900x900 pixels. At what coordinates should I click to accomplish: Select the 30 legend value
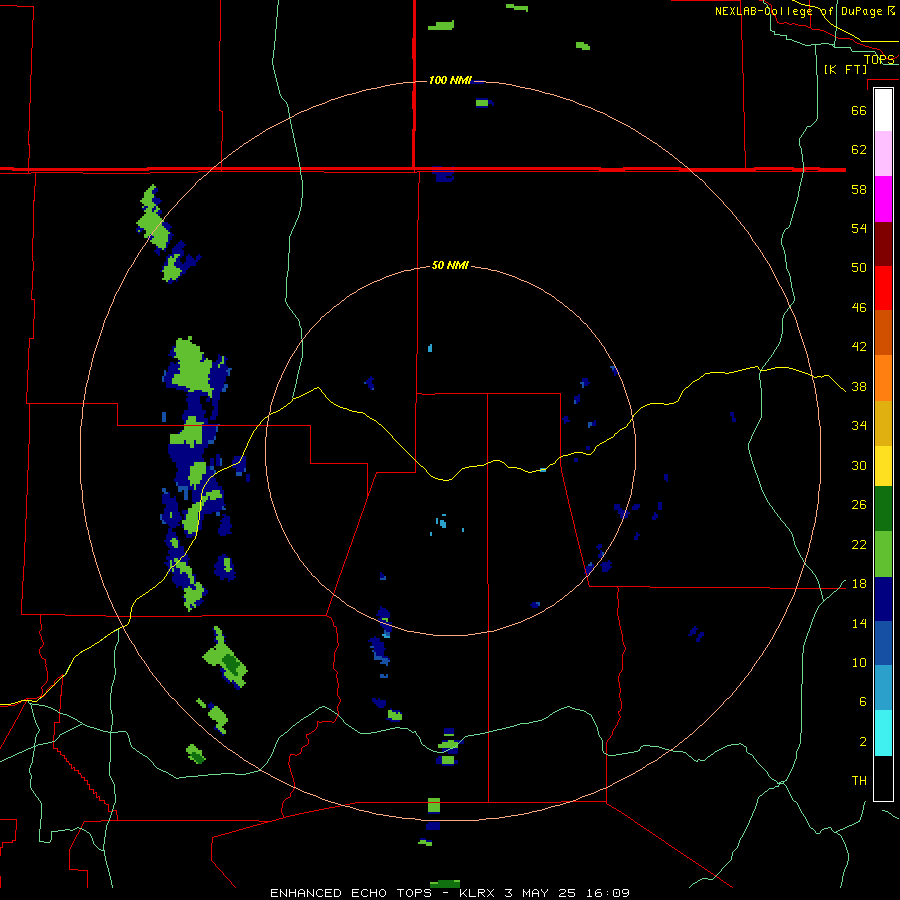pos(859,465)
